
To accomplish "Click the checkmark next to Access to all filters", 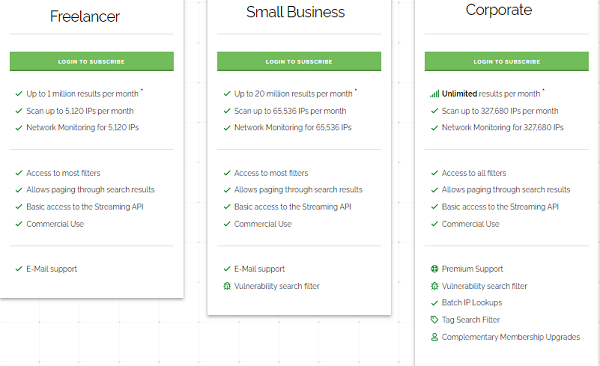I will click(434, 173).
